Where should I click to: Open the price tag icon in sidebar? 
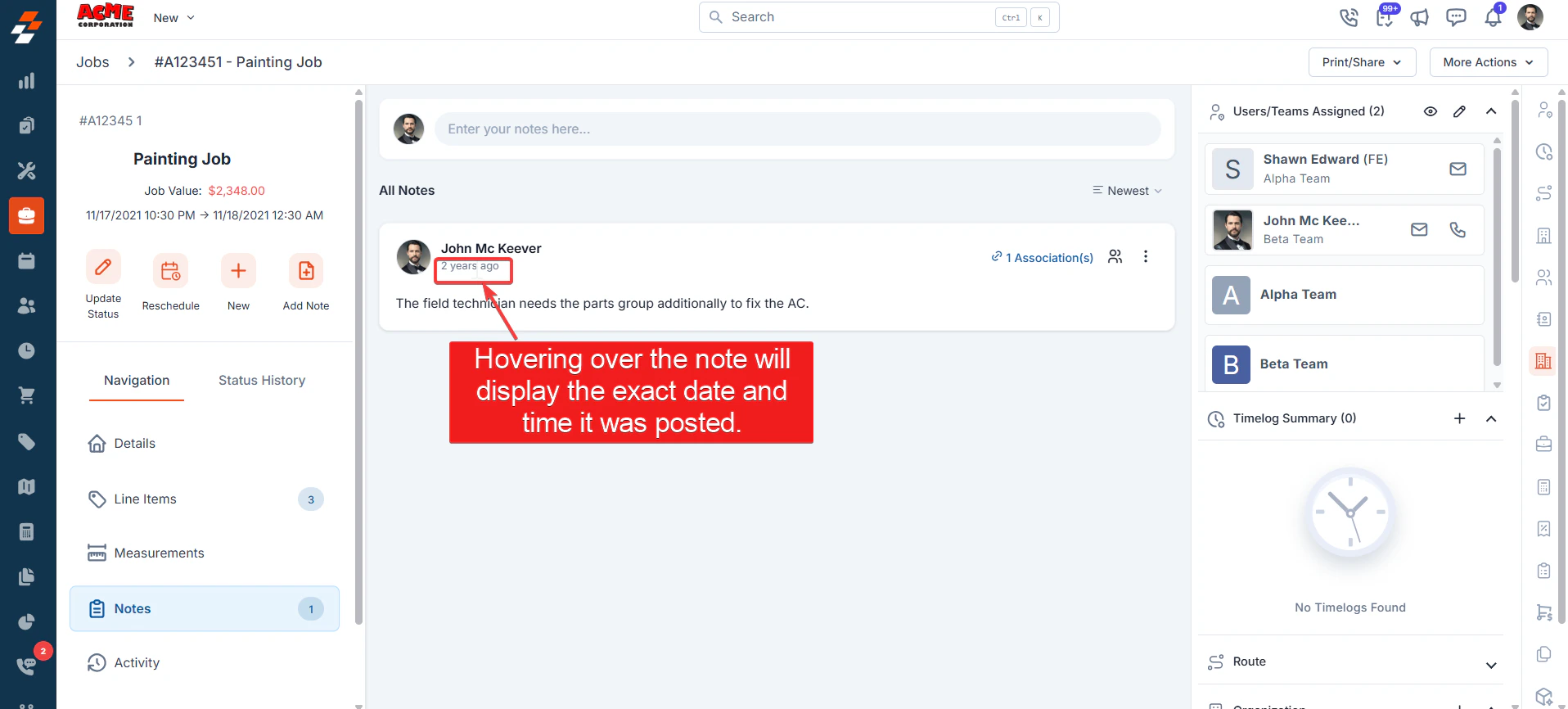click(x=26, y=441)
